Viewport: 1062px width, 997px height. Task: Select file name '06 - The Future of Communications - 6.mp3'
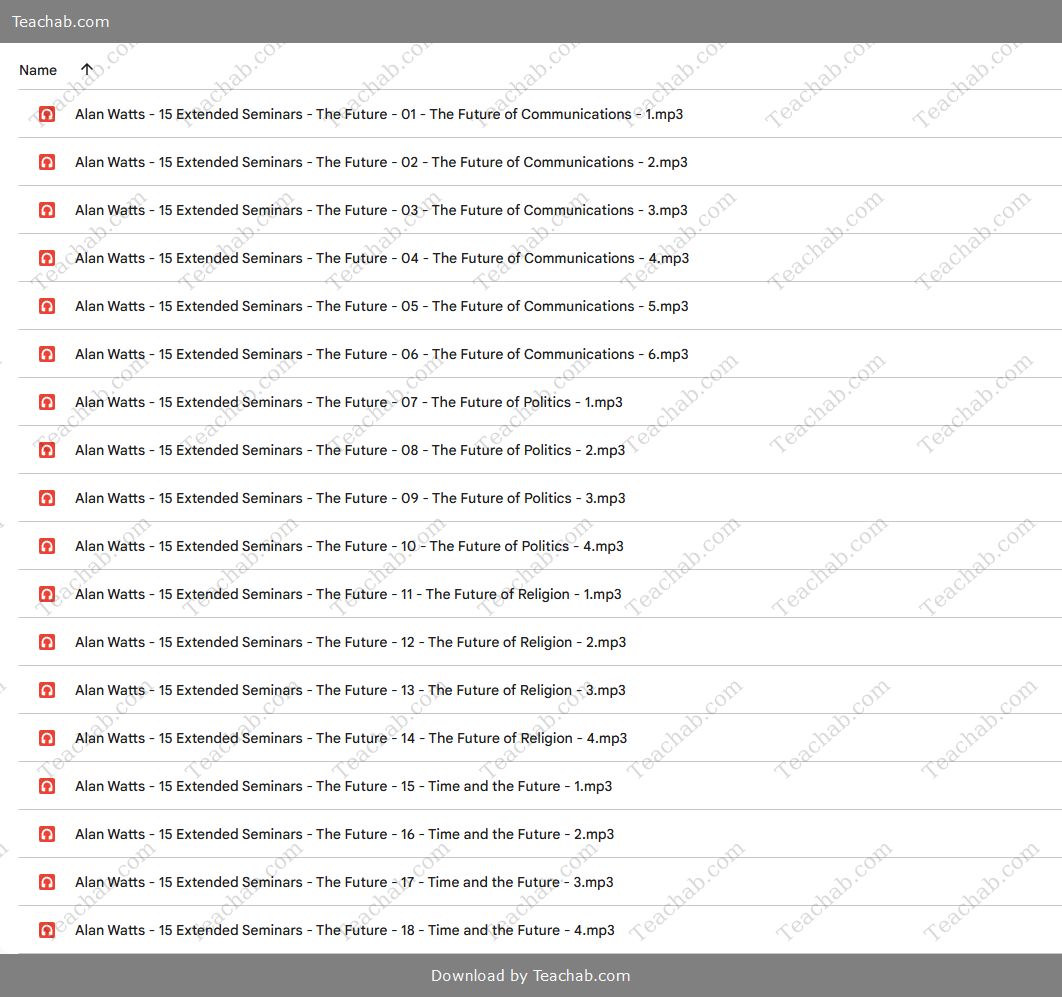click(x=381, y=354)
